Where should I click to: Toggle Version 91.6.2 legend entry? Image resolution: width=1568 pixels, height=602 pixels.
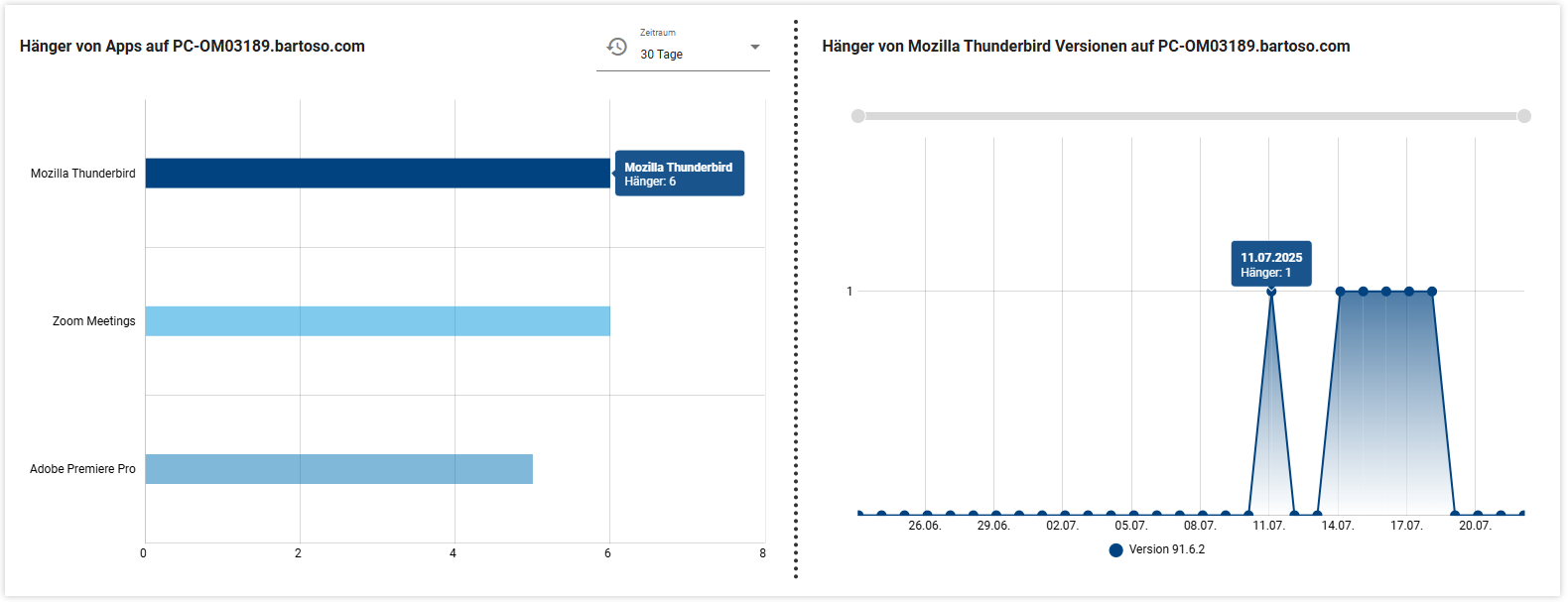(x=1166, y=549)
